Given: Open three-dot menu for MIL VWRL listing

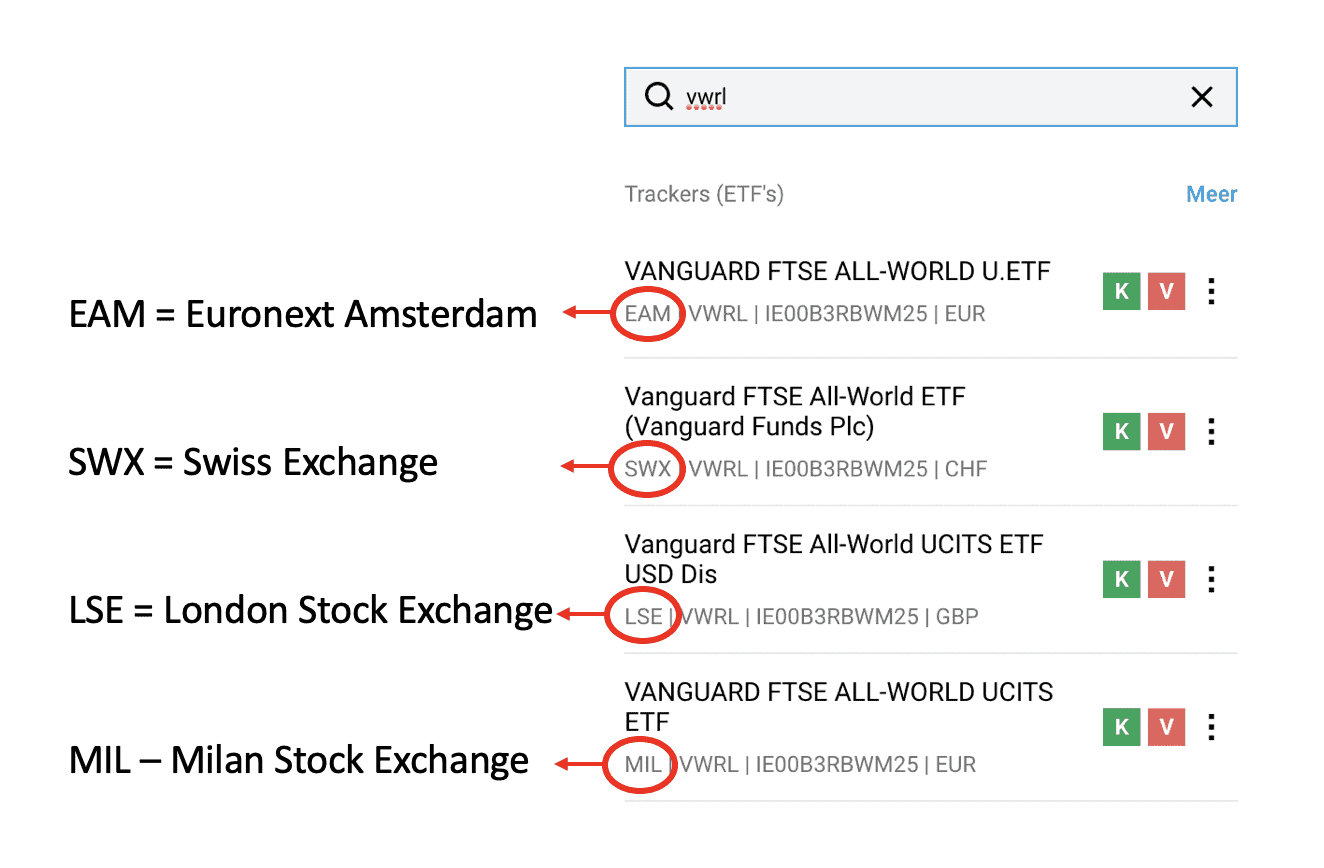Looking at the screenshot, I should point(1212,727).
